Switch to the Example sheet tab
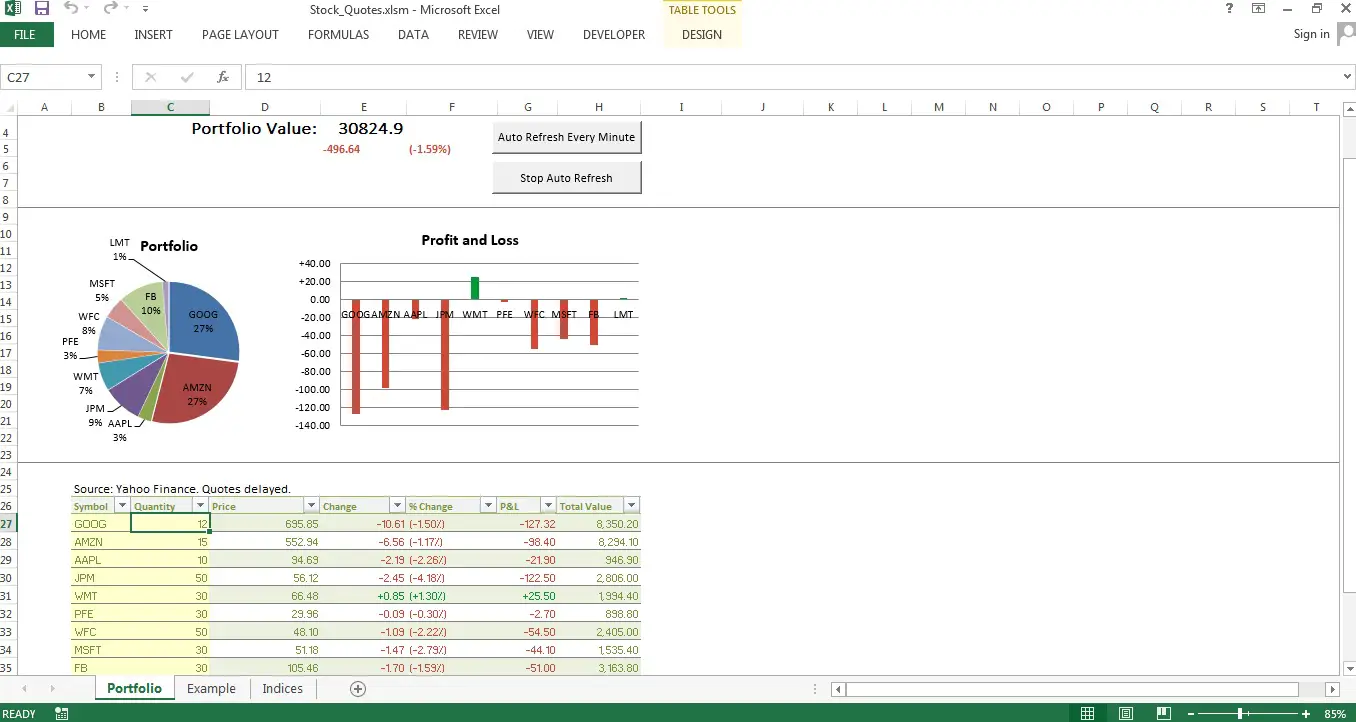The width and height of the screenshot is (1356, 722). click(211, 688)
